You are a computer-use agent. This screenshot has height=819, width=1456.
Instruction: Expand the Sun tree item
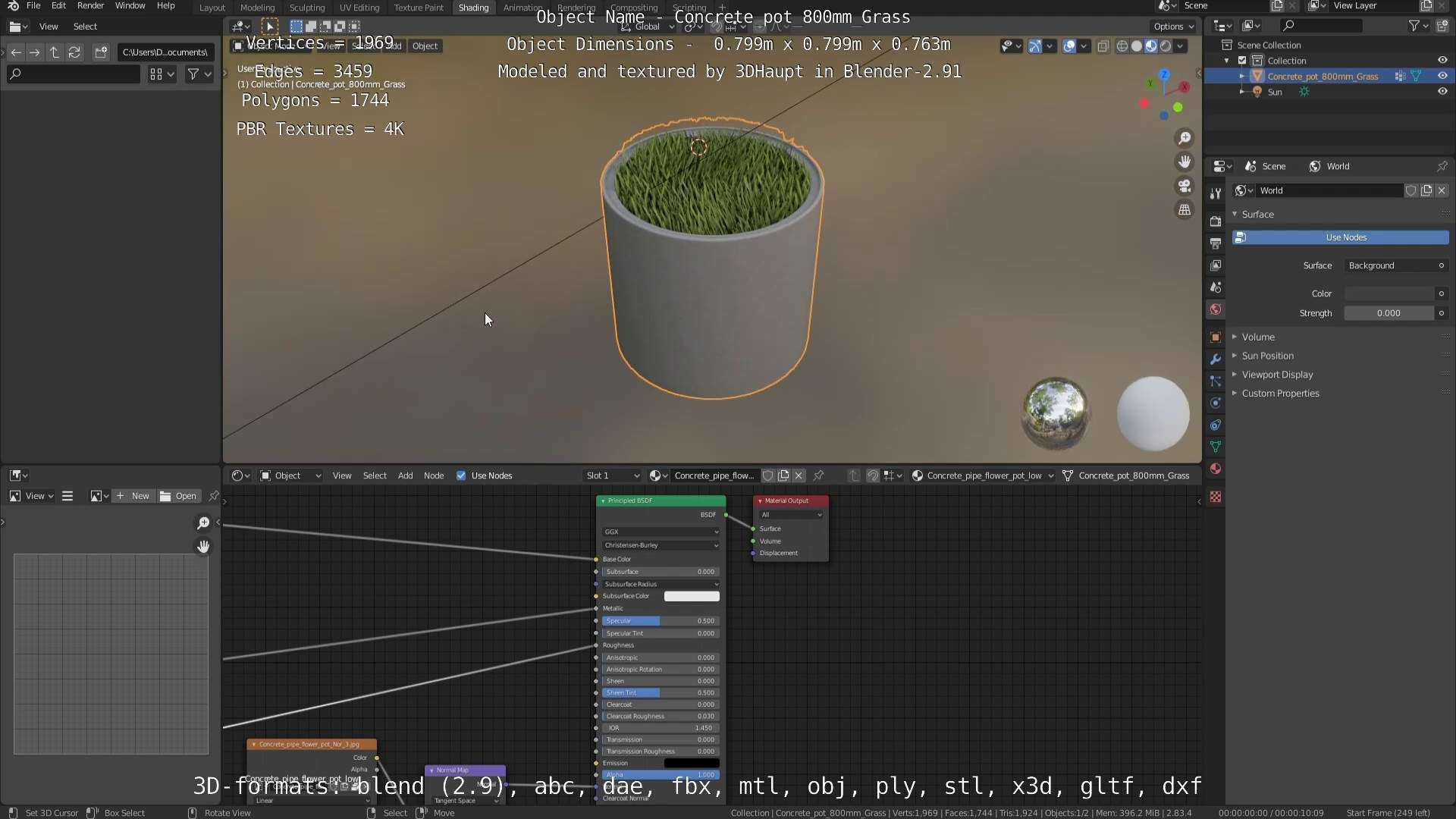click(1241, 92)
